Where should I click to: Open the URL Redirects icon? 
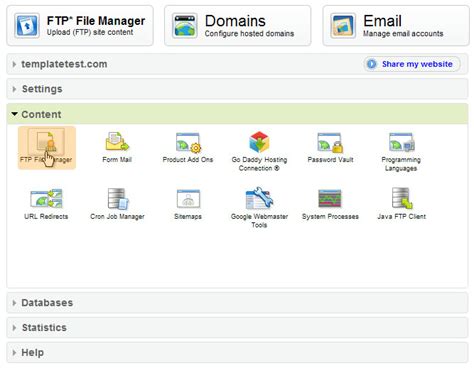[46, 199]
